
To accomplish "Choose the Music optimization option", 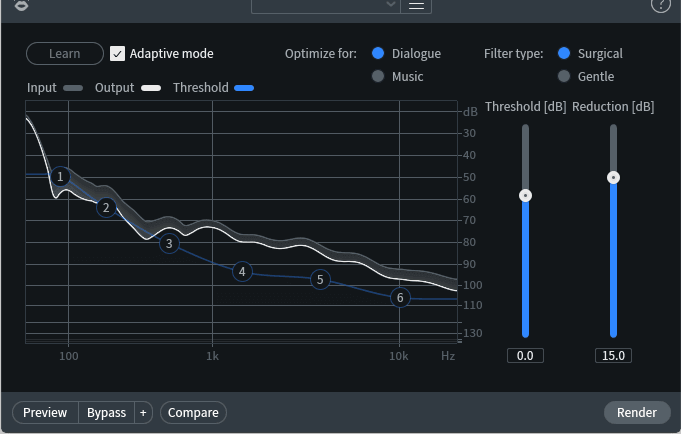I will tap(378, 76).
